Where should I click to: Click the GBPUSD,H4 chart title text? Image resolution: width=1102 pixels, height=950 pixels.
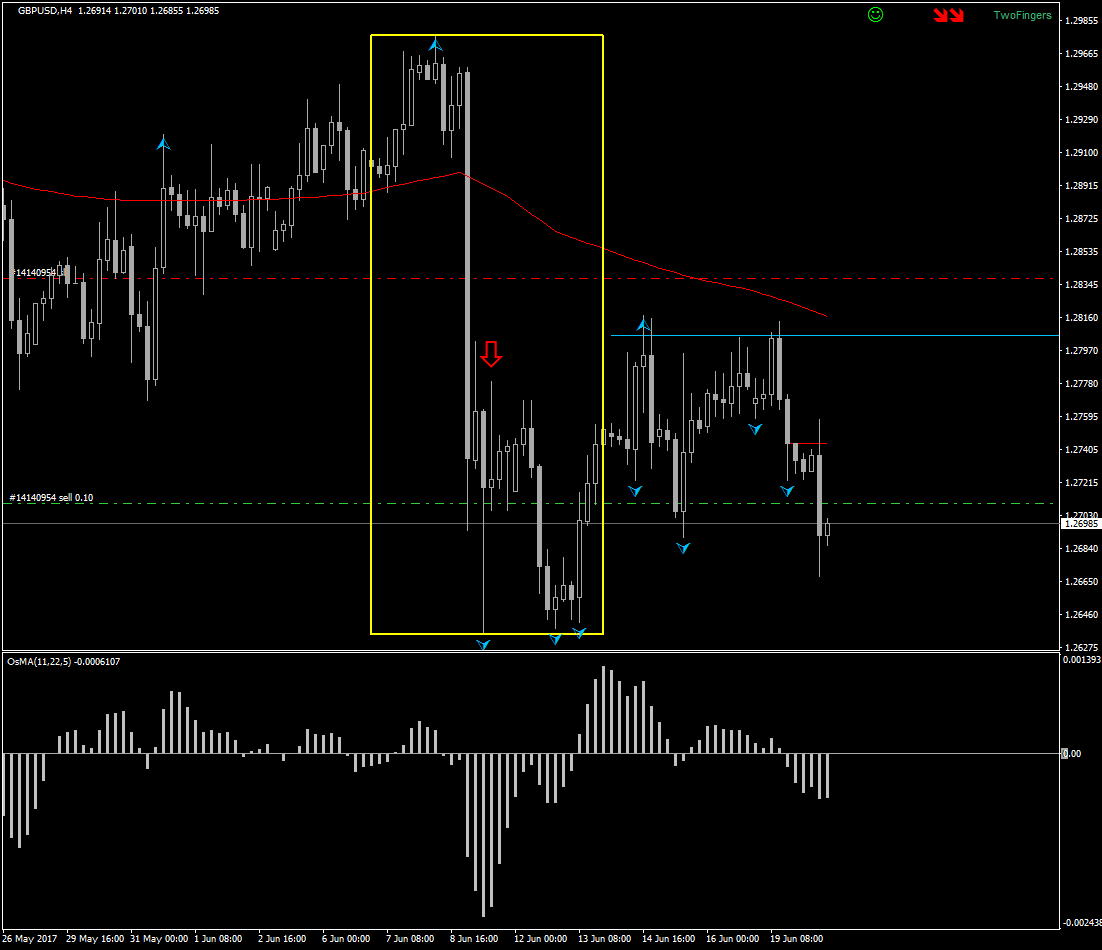(x=45, y=11)
